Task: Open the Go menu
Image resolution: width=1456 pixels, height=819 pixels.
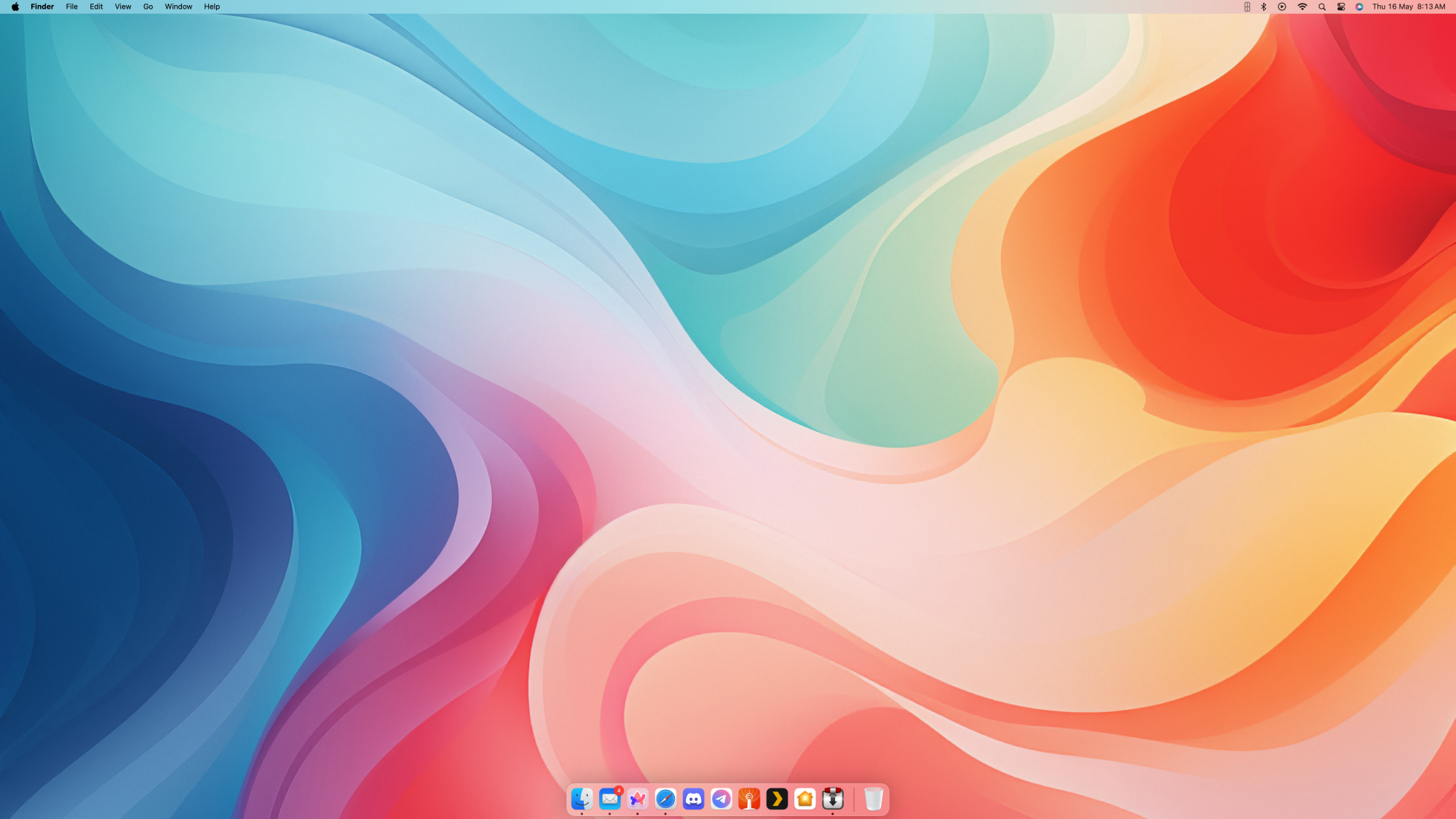Action: click(x=147, y=7)
